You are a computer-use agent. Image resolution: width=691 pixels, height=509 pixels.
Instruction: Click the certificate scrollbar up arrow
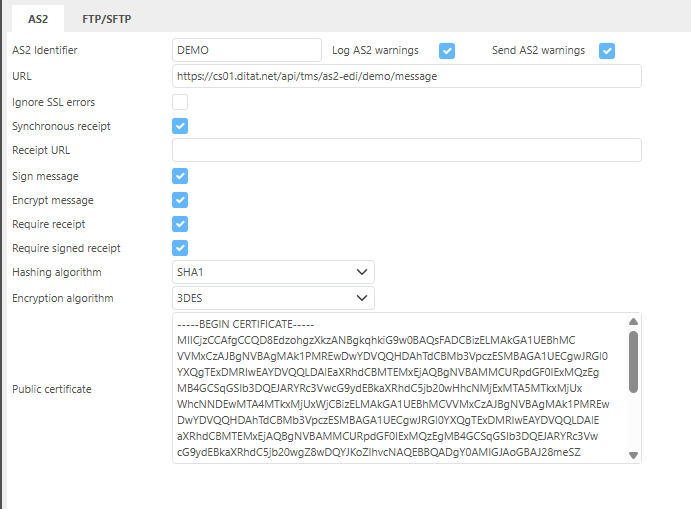(633, 321)
